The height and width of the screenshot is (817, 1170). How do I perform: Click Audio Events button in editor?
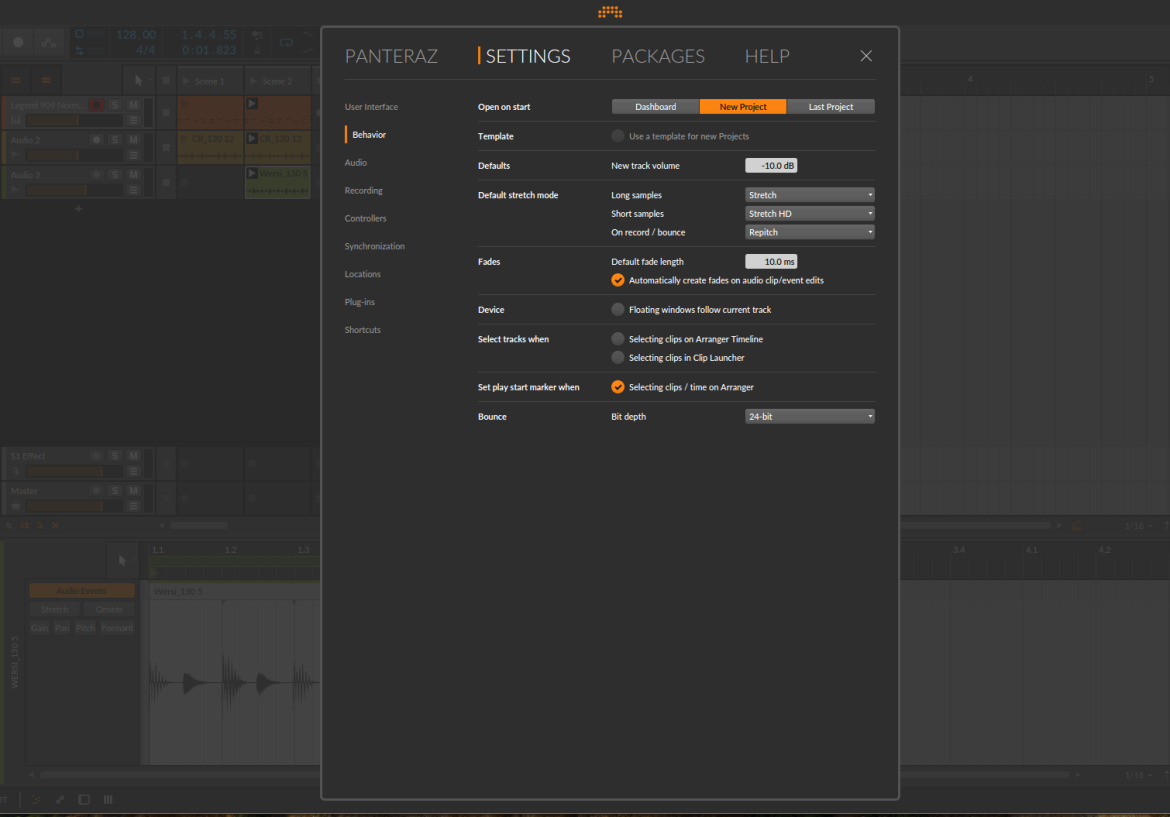coord(82,590)
